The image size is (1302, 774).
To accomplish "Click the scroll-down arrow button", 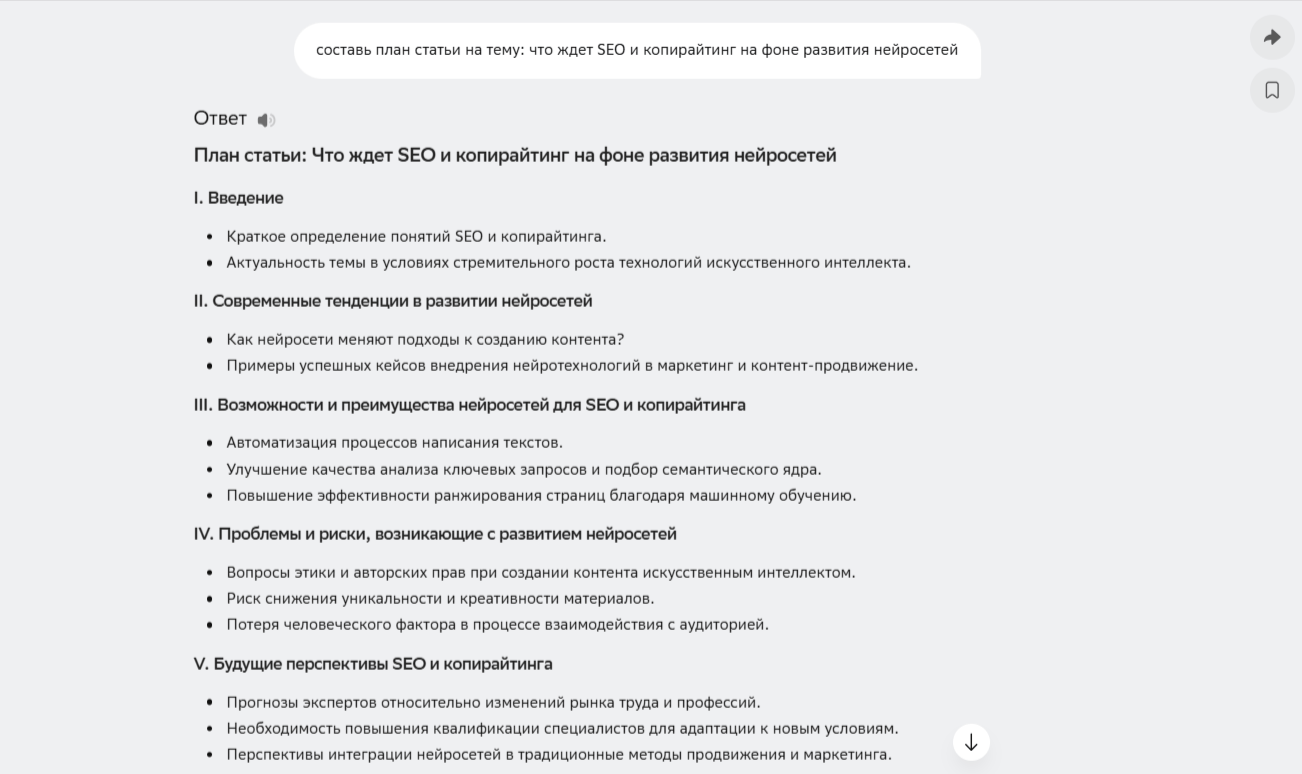I will click(x=971, y=743).
